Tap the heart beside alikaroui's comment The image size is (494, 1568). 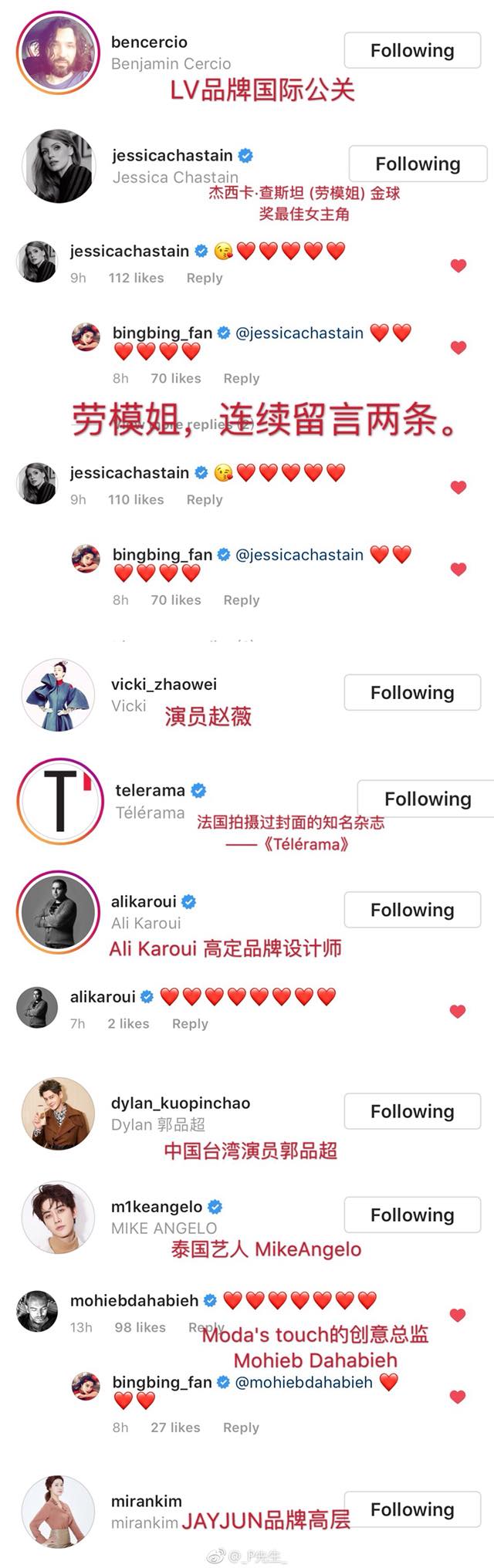tap(458, 1011)
